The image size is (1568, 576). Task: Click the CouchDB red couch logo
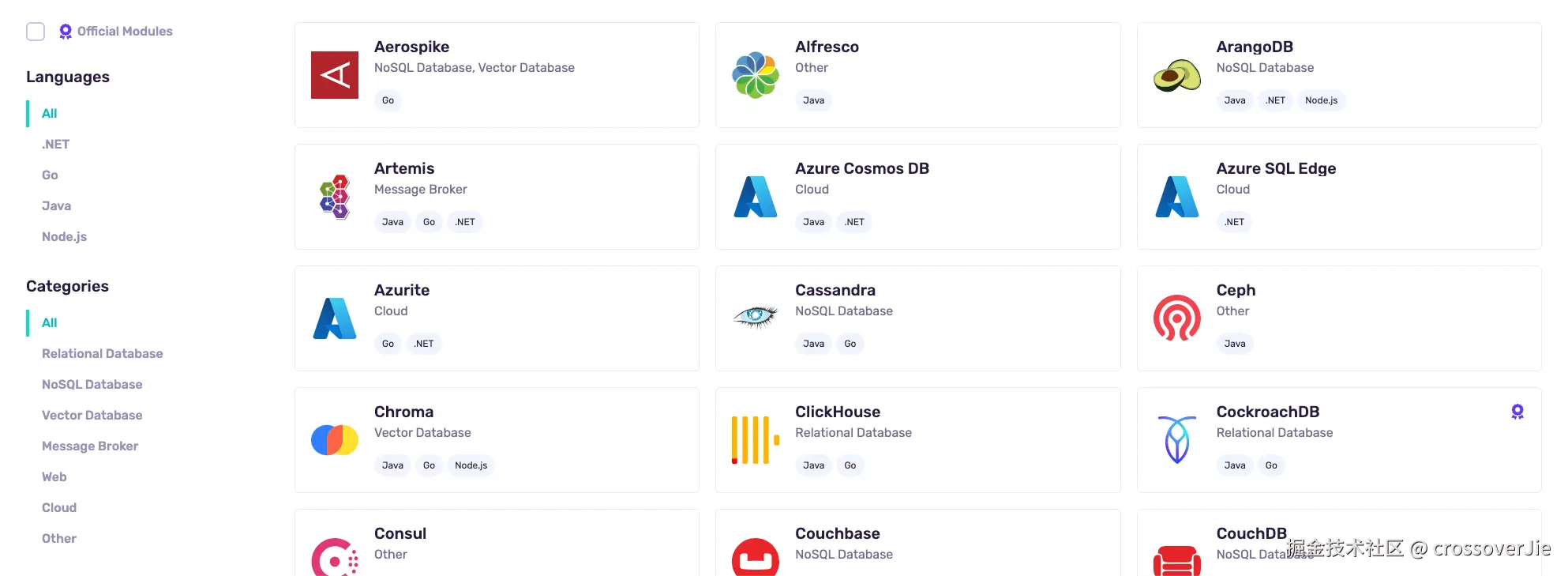[1177, 560]
